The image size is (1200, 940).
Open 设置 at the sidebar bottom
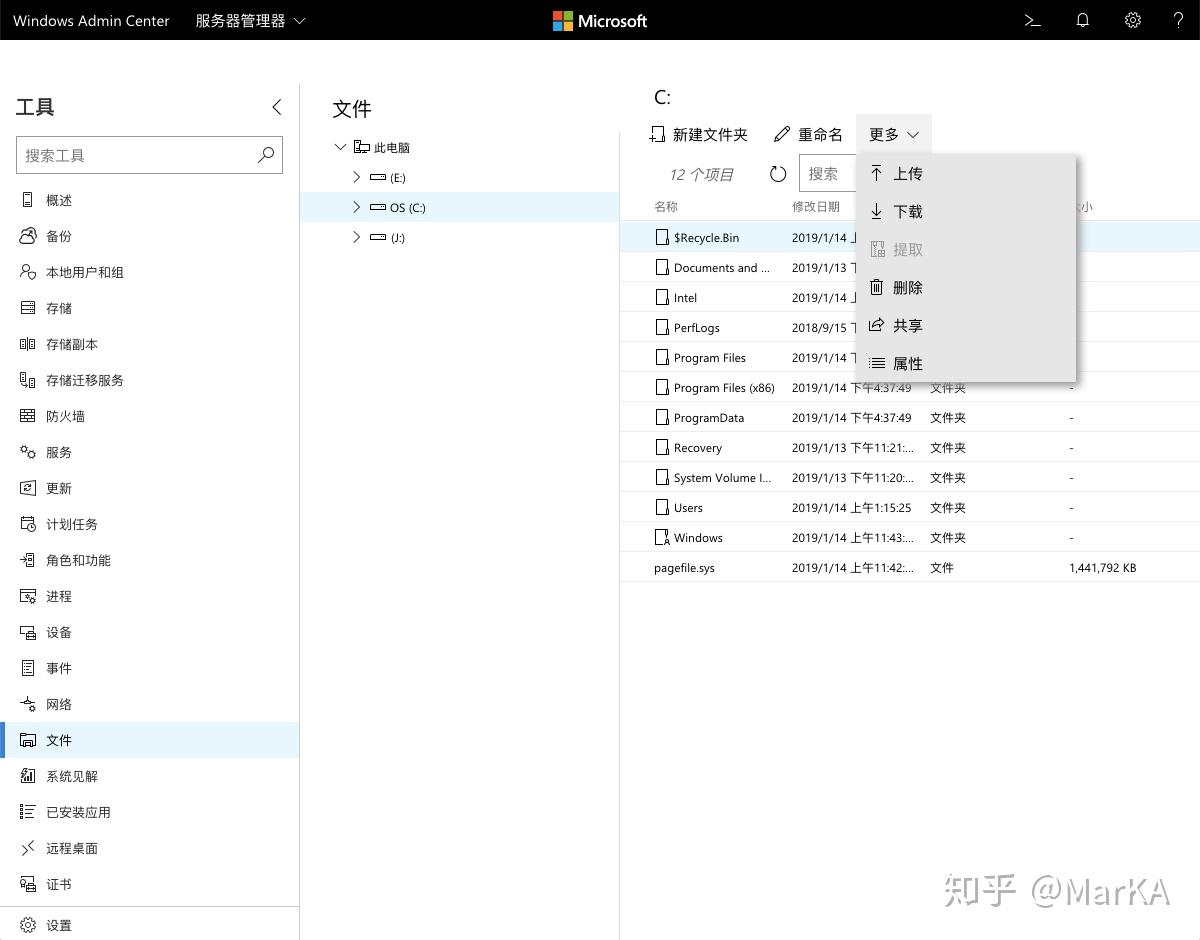[x=149, y=925]
